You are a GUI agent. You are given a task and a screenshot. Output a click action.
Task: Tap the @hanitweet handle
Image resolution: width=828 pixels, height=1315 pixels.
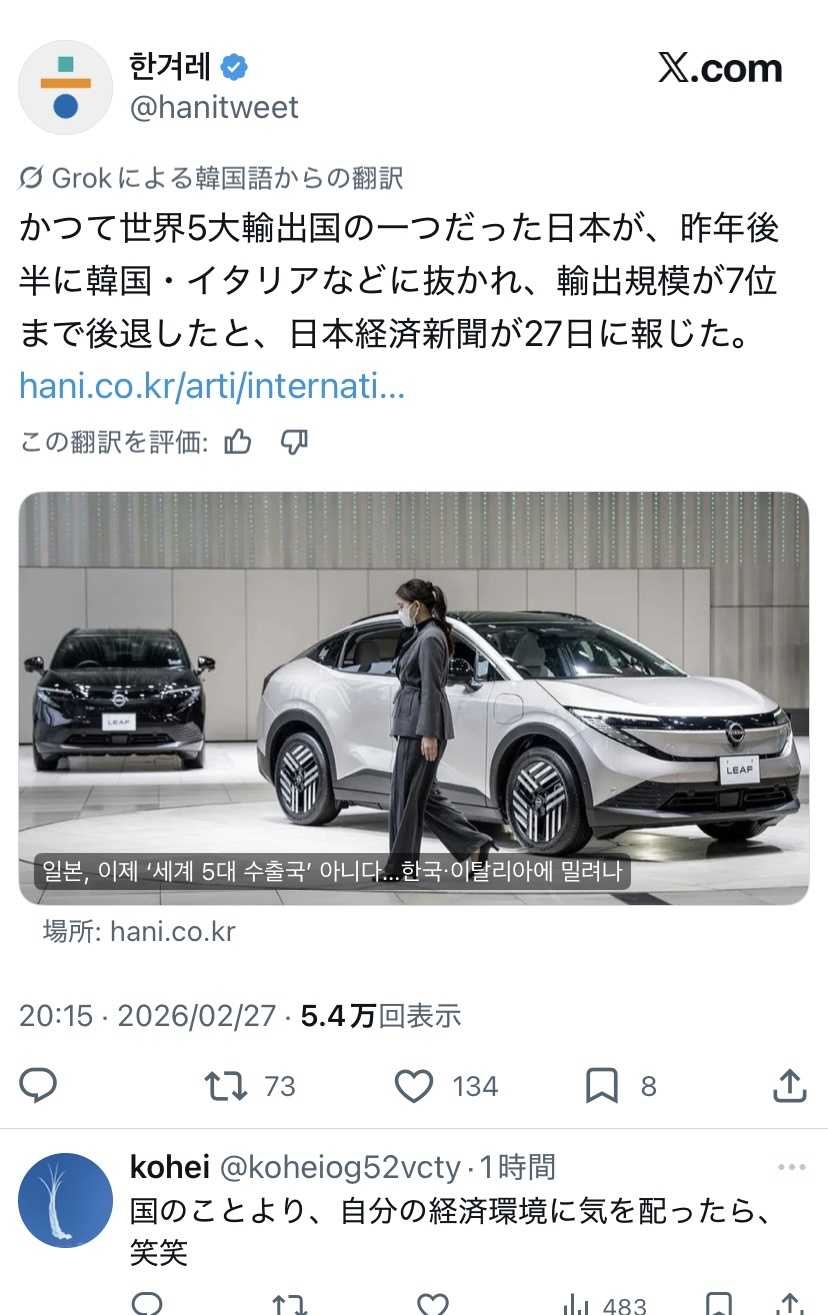[x=214, y=107]
